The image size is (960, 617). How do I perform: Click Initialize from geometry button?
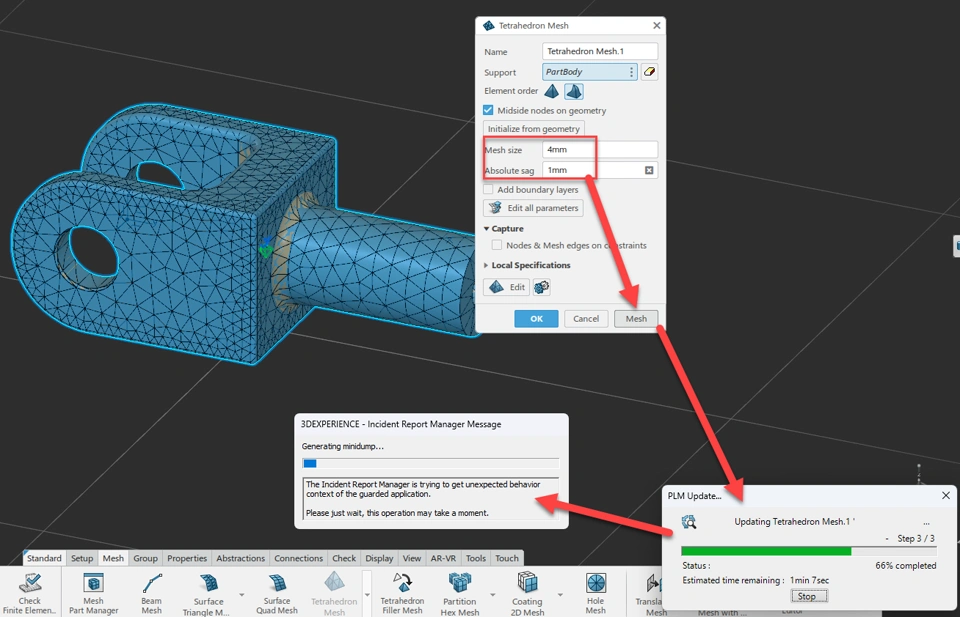pyautogui.click(x=534, y=129)
